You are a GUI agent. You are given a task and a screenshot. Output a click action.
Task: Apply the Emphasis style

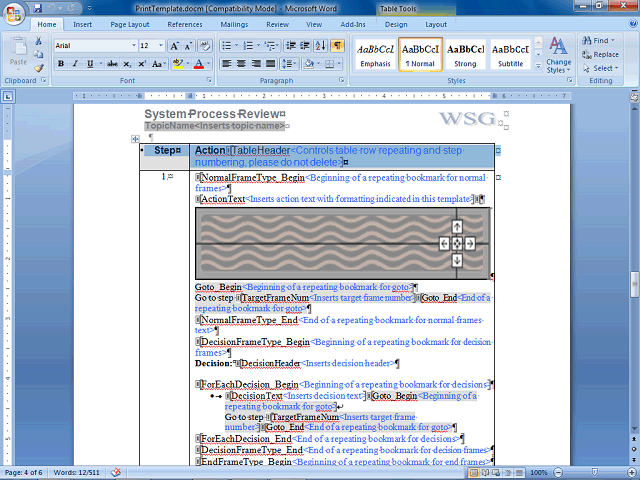375,55
